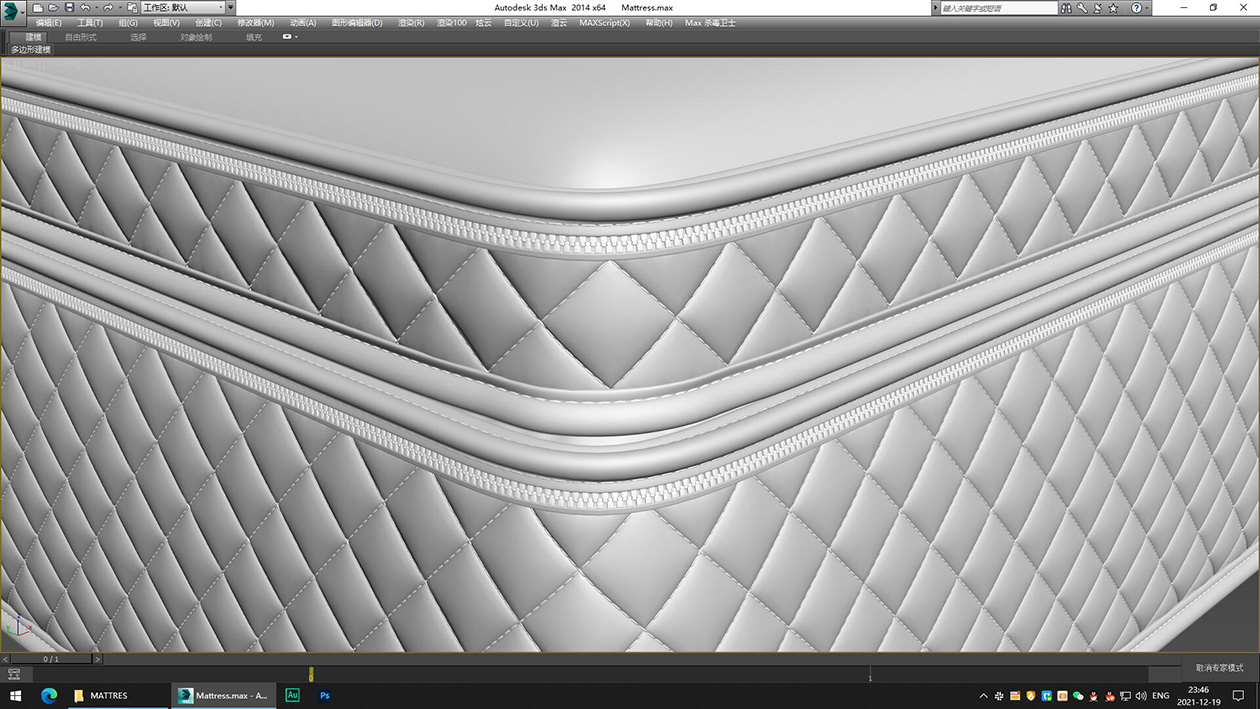Step time slider forward with right arrow
This screenshot has height=709, width=1260.
click(x=97, y=659)
